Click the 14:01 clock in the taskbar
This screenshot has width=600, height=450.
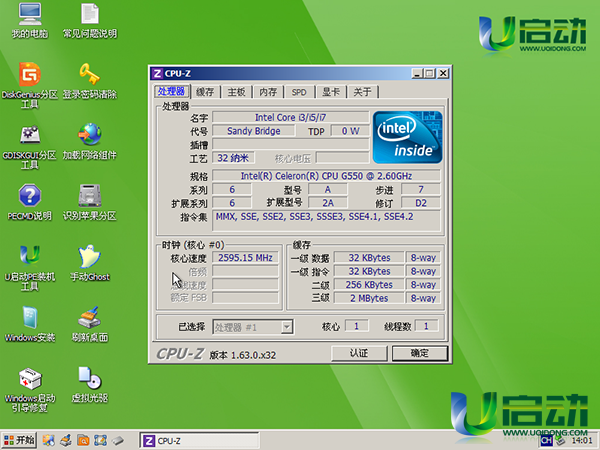pos(582,441)
